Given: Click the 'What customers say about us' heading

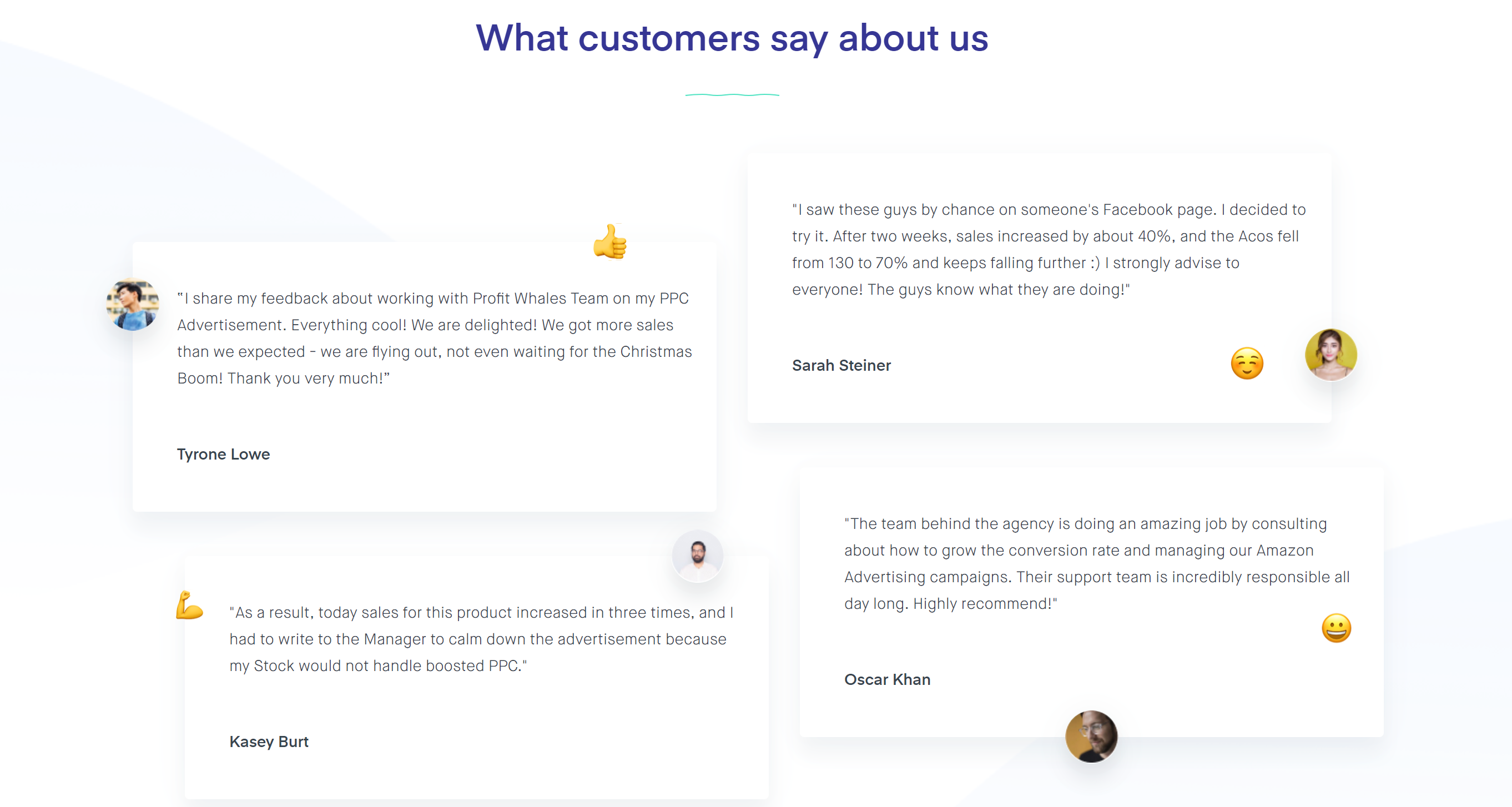Looking at the screenshot, I should (732, 38).
